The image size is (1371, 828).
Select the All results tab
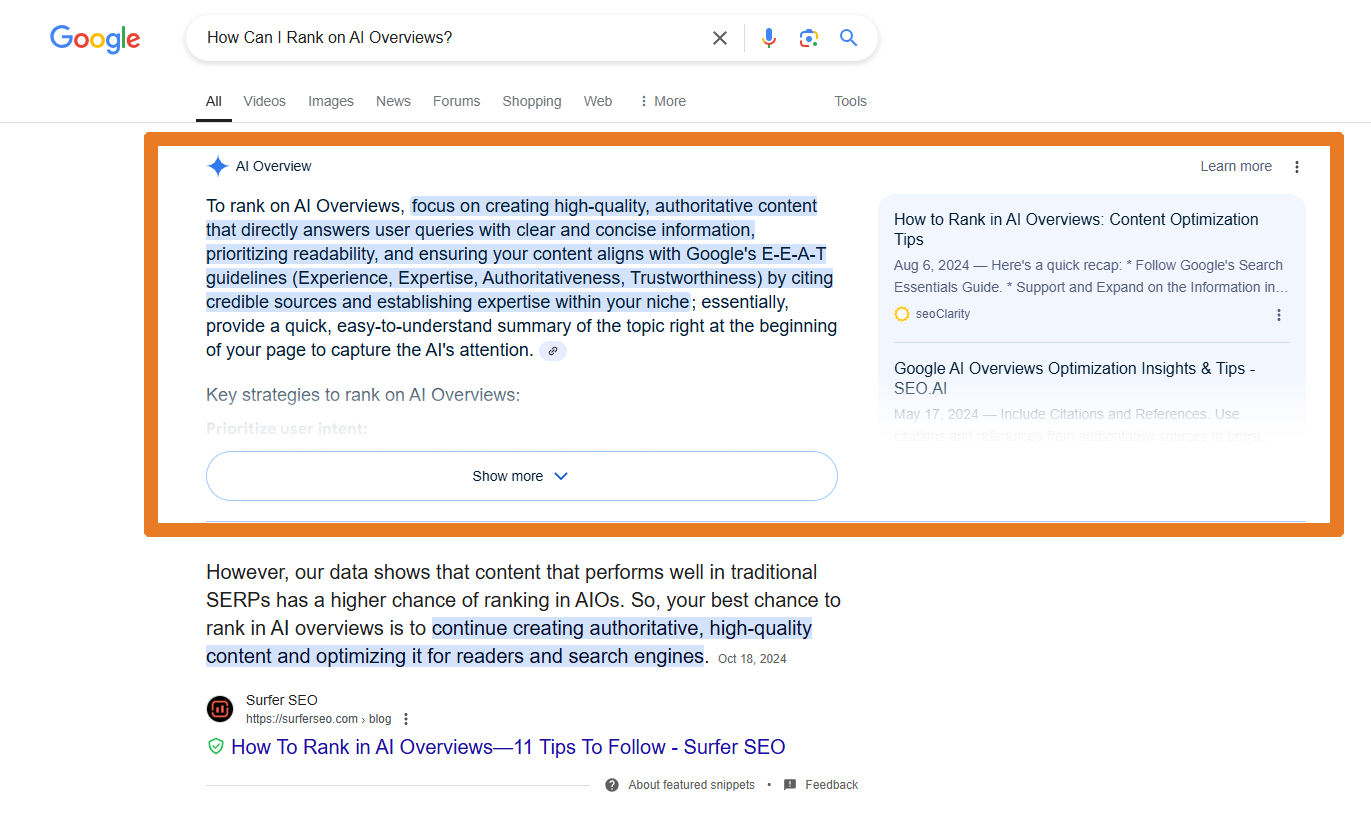tap(214, 101)
